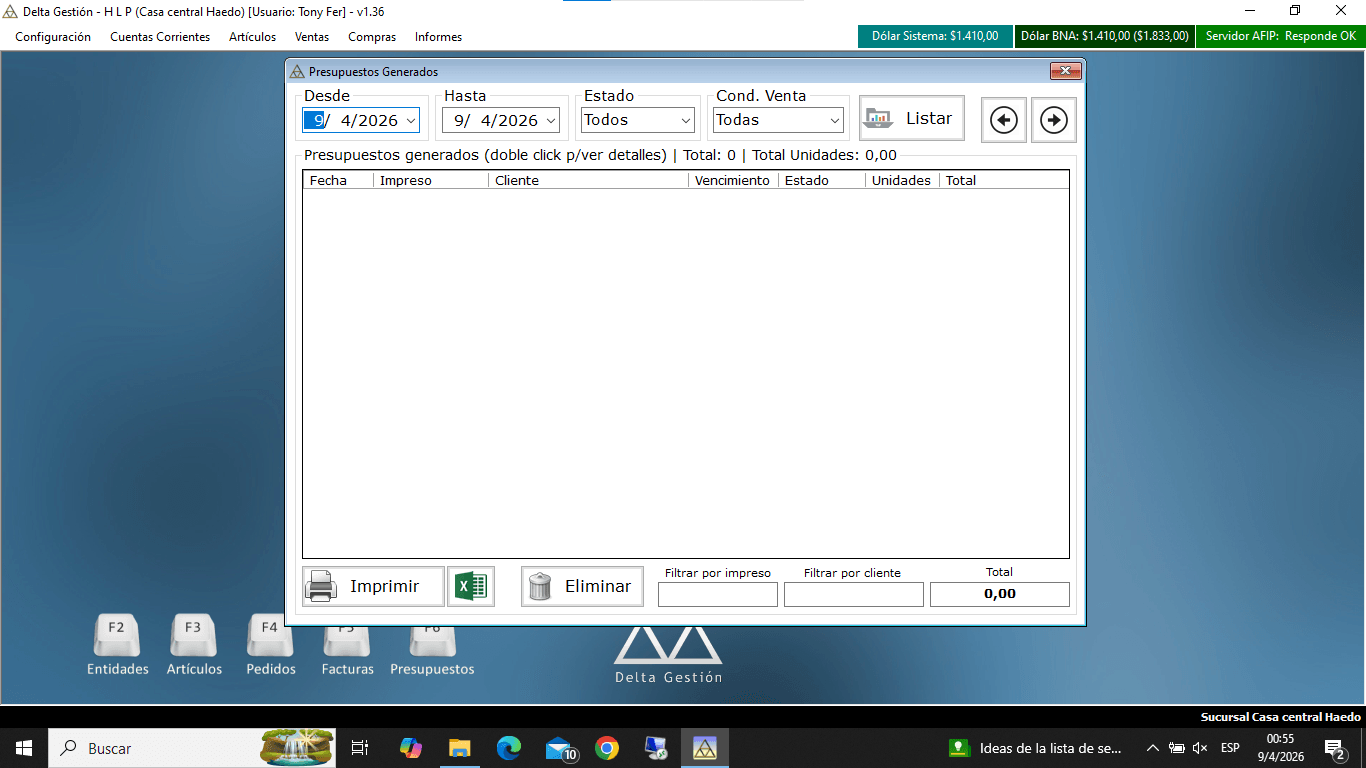Expand Desde date picker dropdown
Viewport: 1366px width, 768px height.
point(410,121)
